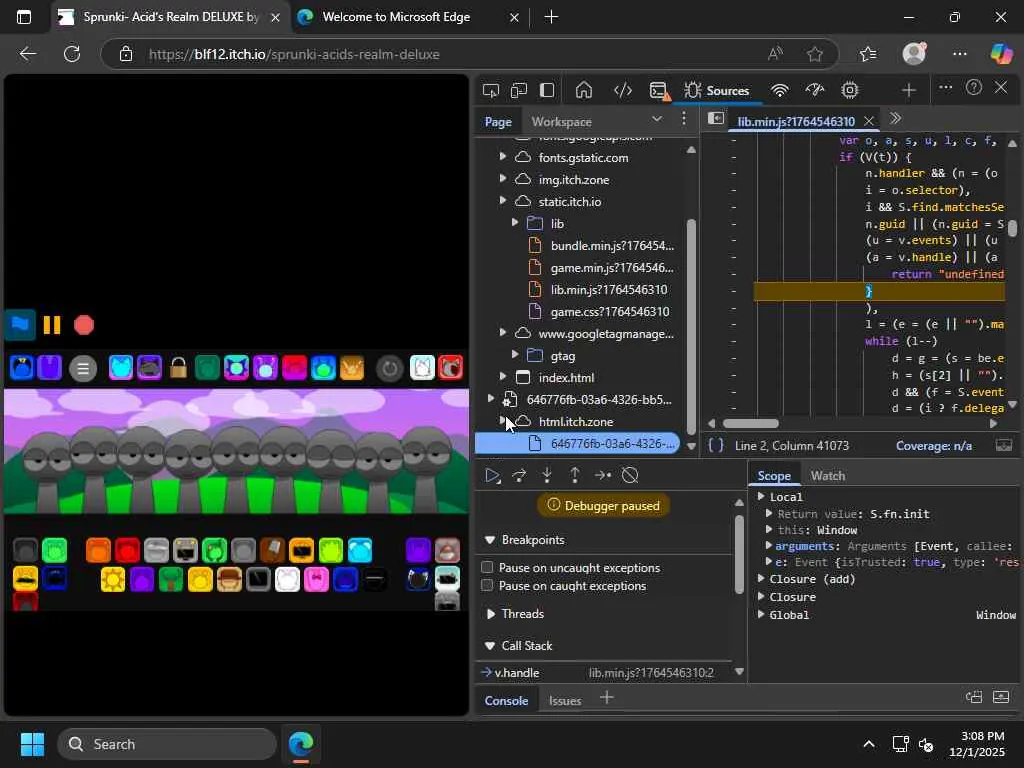Click the red stop button in game
Viewport: 1024px width, 768px height.
click(x=84, y=325)
